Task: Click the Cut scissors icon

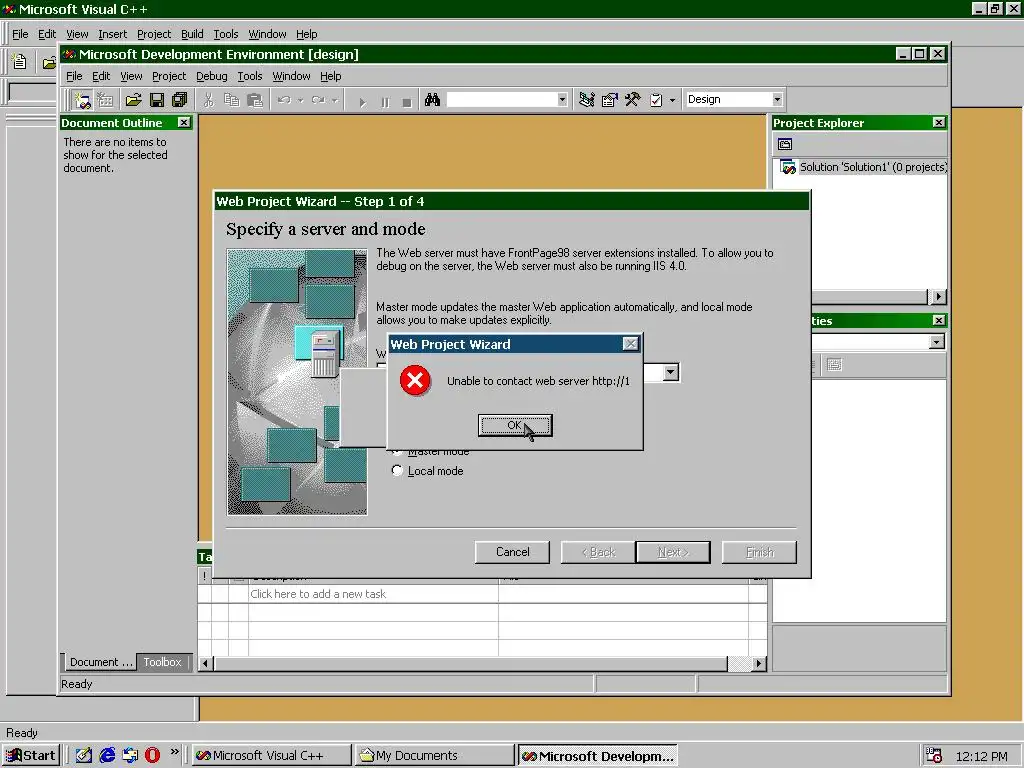Action: coord(208,100)
